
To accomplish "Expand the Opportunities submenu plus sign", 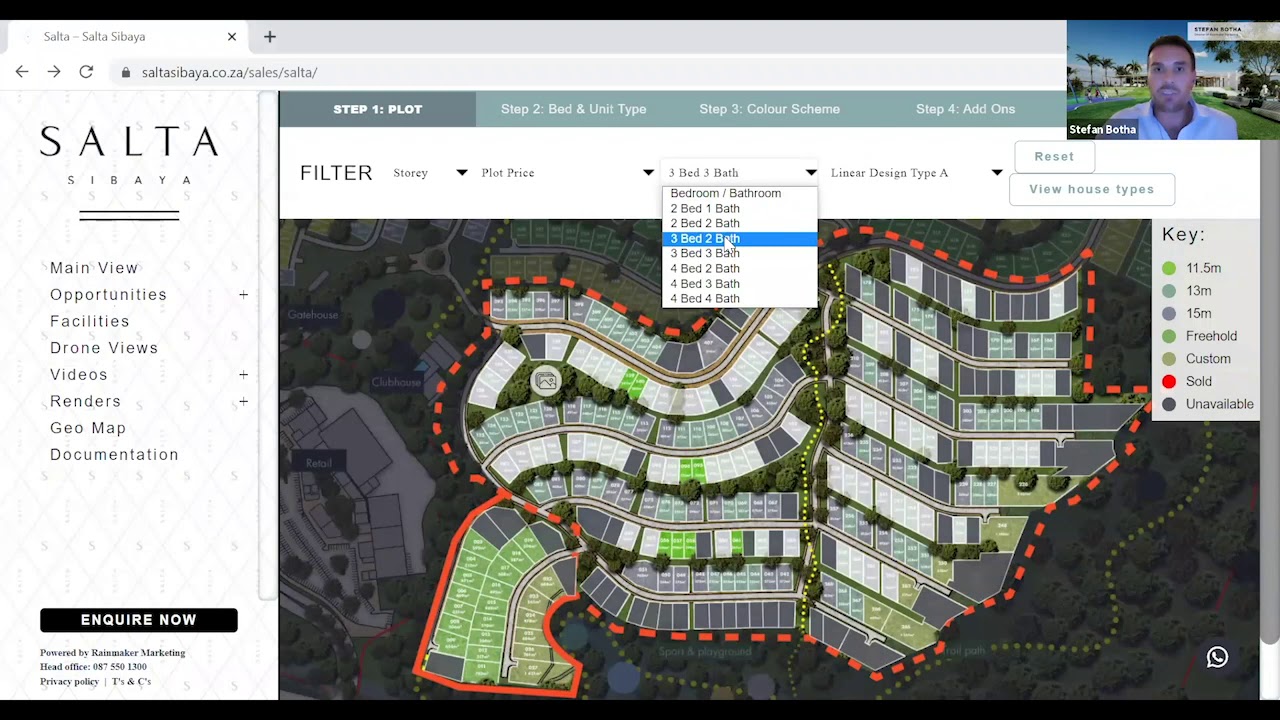I will click(243, 295).
